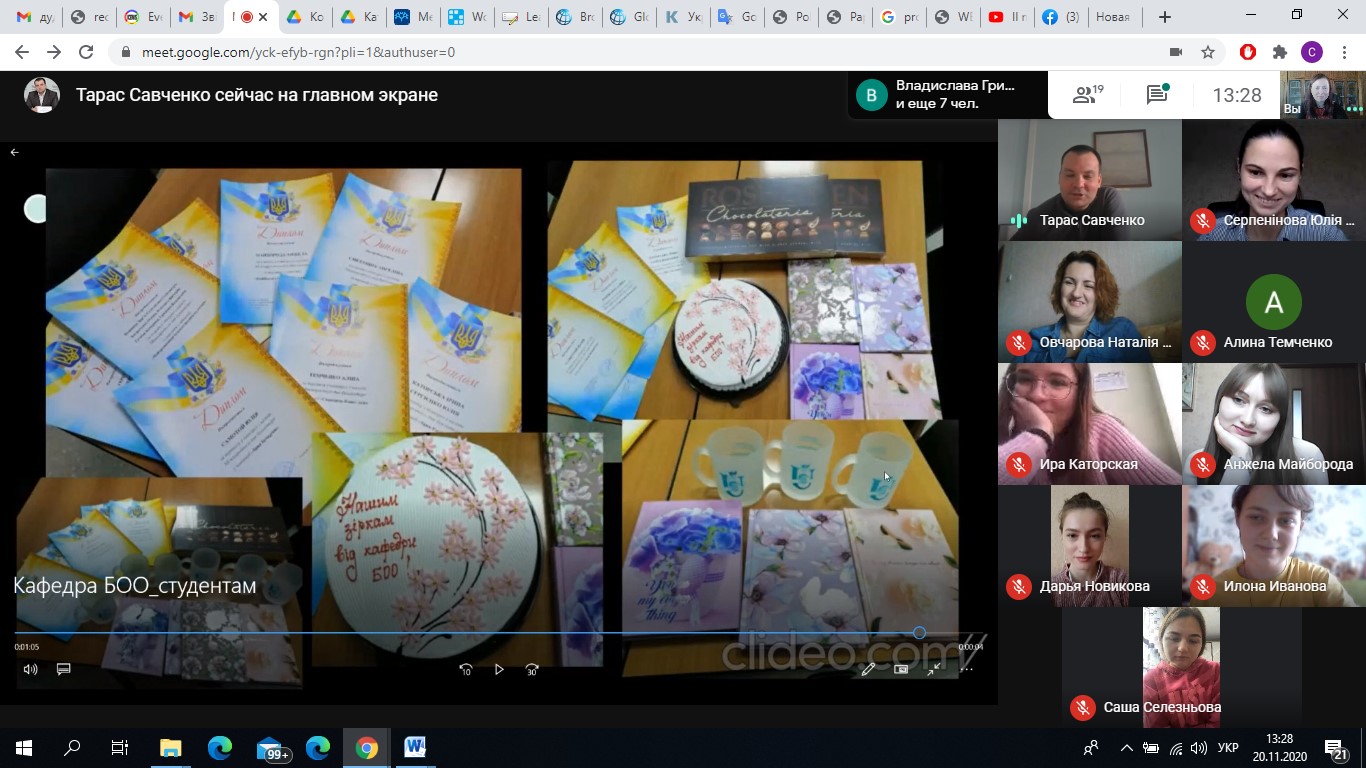Select Ира Каторская's video tile
This screenshot has width=1366, height=768.
click(x=1090, y=424)
